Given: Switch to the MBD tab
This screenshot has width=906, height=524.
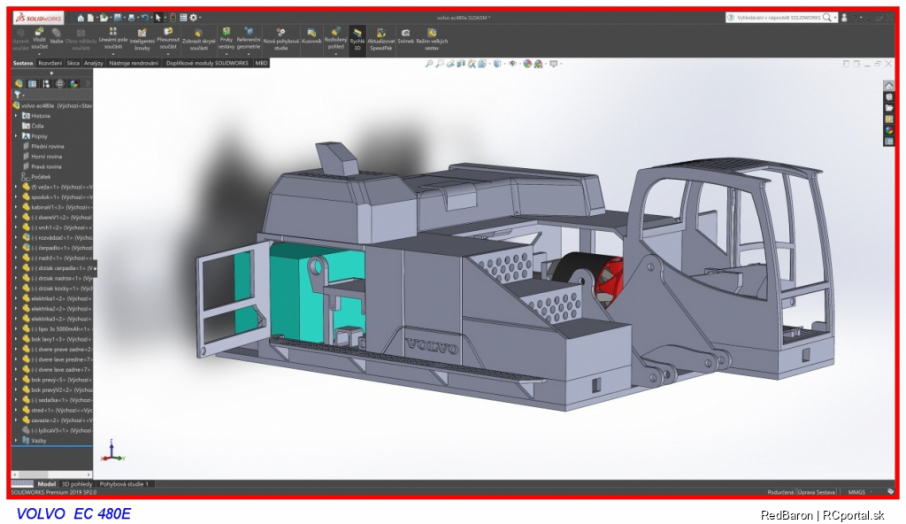Looking at the screenshot, I should coord(261,63).
